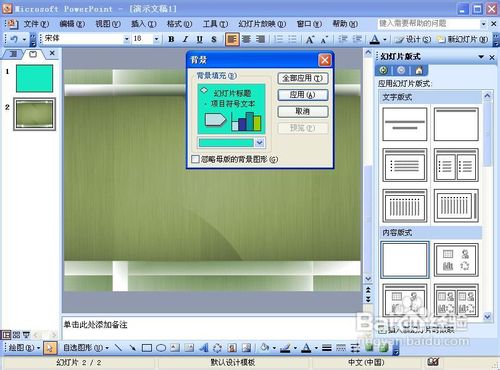Click the 新幻灯片 toolbar button
The height and width of the screenshot is (370, 500).
(x=463, y=39)
